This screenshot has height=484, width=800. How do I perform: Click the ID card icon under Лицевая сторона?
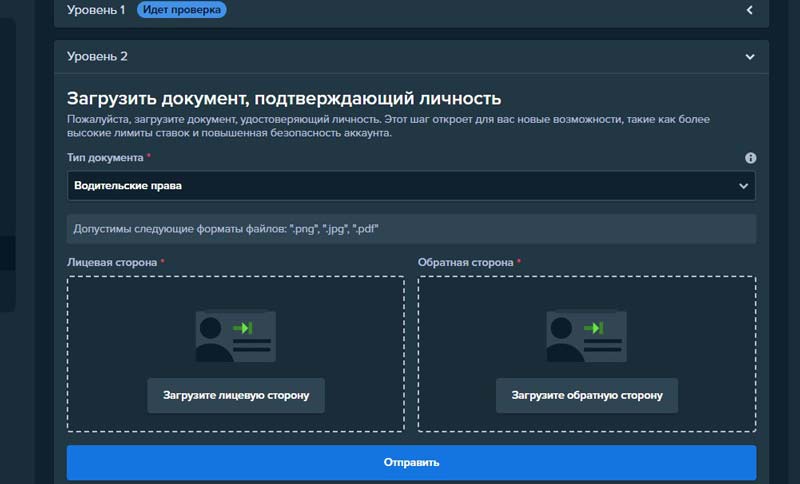tap(235, 335)
